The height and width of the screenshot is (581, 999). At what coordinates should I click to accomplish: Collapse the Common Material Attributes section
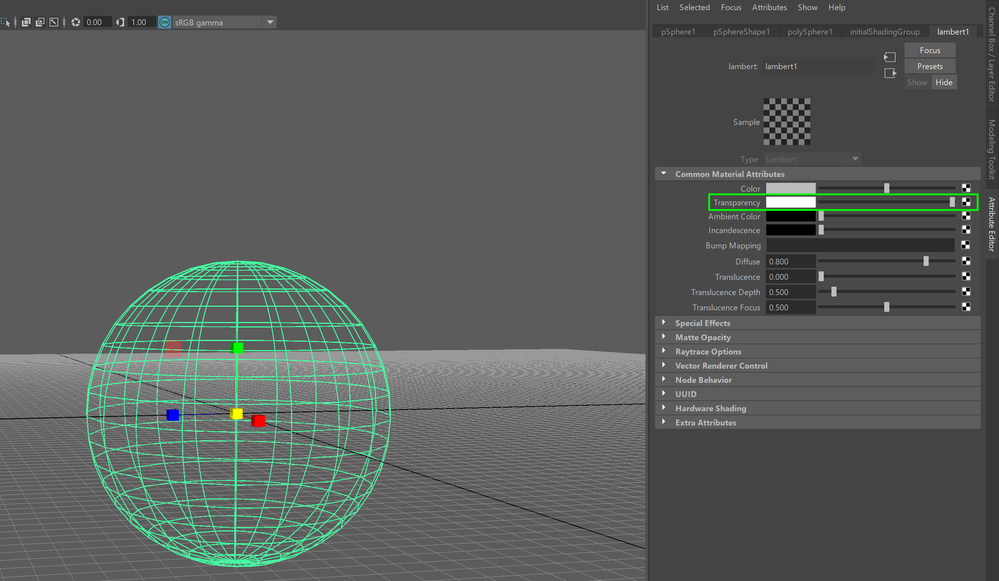point(664,173)
